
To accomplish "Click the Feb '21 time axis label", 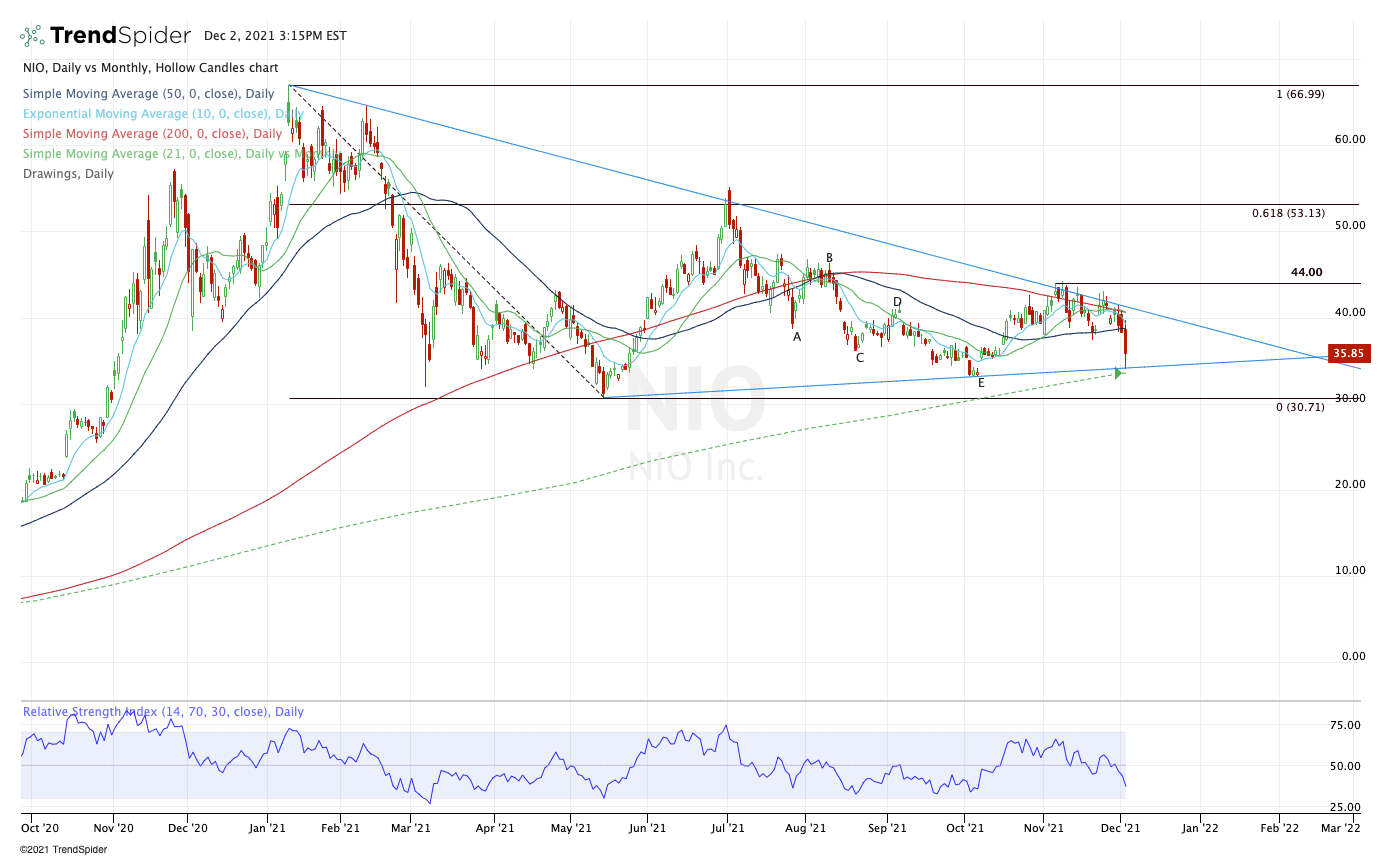I will pyautogui.click(x=340, y=827).
